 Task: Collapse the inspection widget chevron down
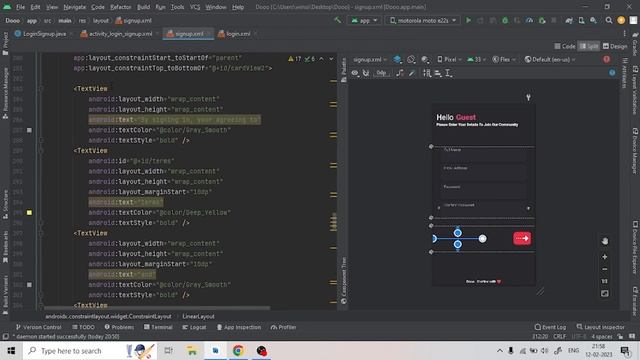pyautogui.click(x=331, y=59)
